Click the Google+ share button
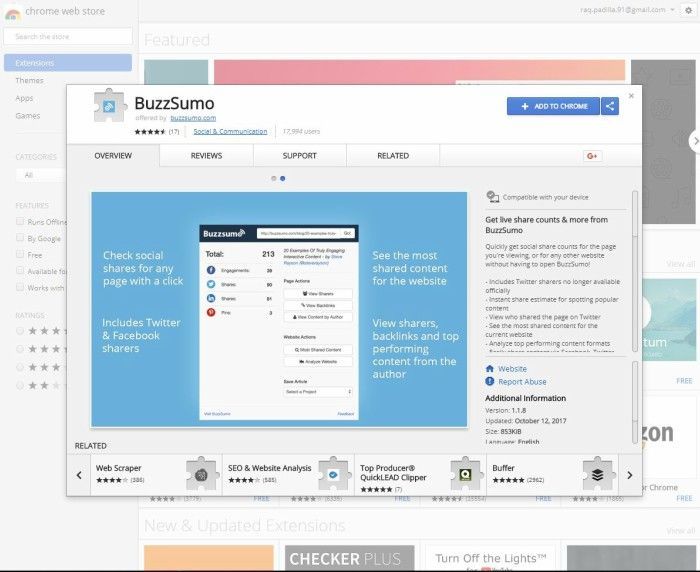 592,156
